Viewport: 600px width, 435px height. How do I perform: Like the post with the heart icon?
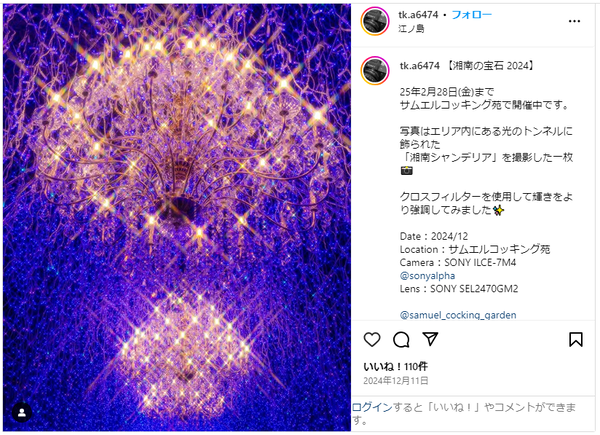pyautogui.click(x=372, y=339)
